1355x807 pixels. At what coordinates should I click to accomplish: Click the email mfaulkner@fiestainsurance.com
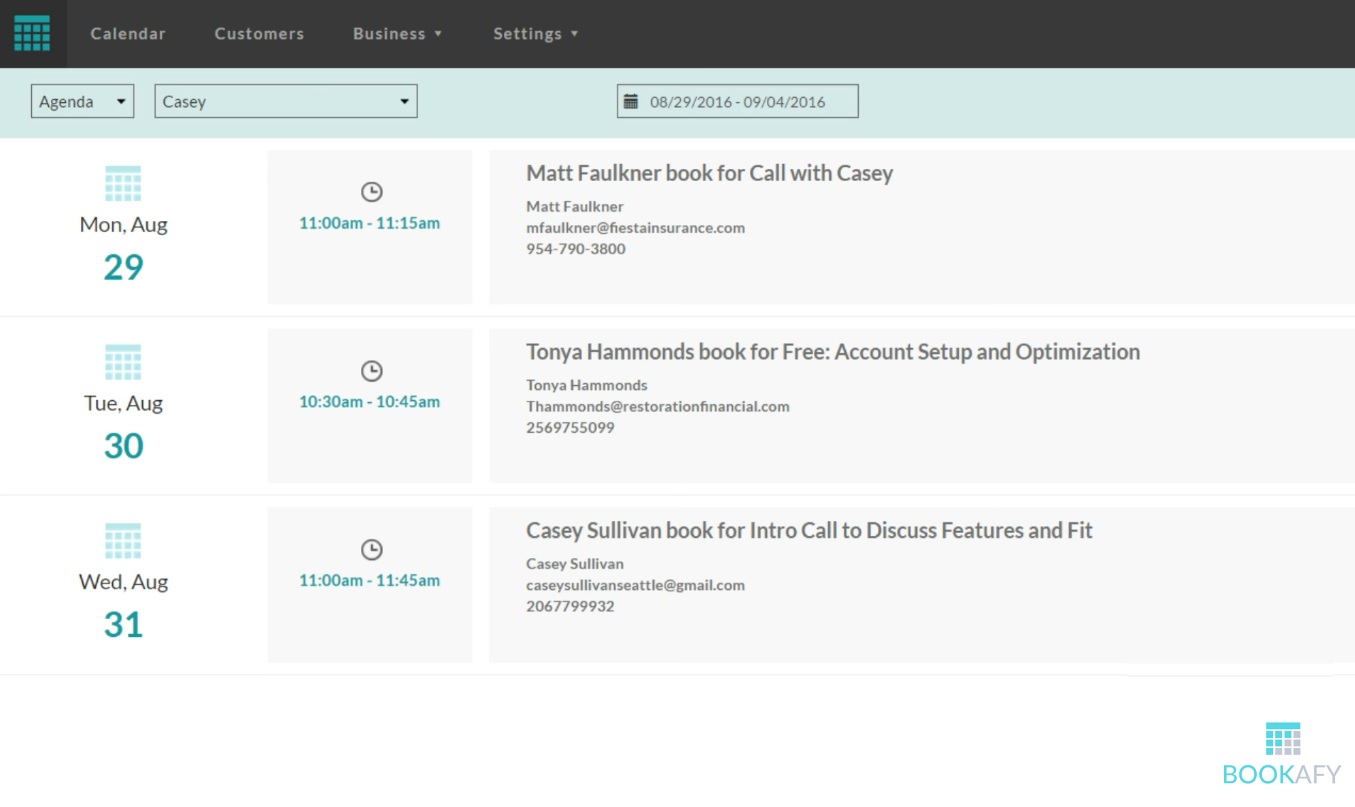point(635,228)
